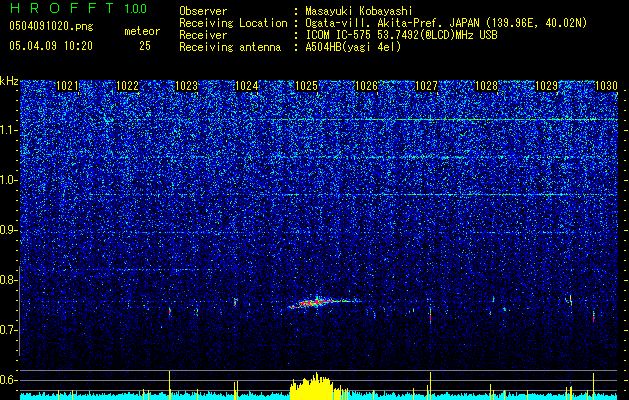The width and height of the screenshot is (629, 400).
Task: Click the 1029 time marker
Action: [546, 86]
